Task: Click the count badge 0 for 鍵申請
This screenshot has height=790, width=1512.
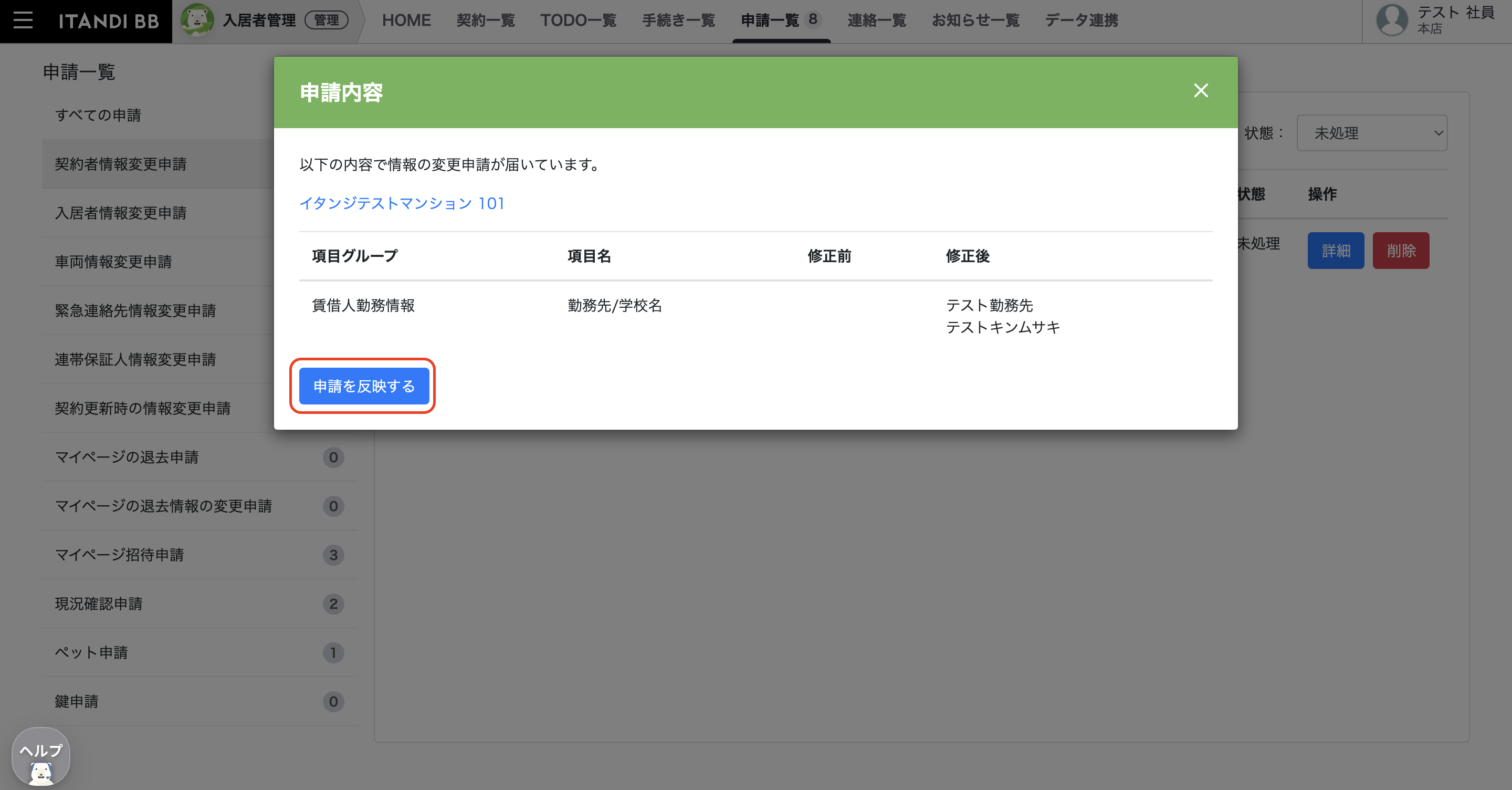Action: pos(333,701)
